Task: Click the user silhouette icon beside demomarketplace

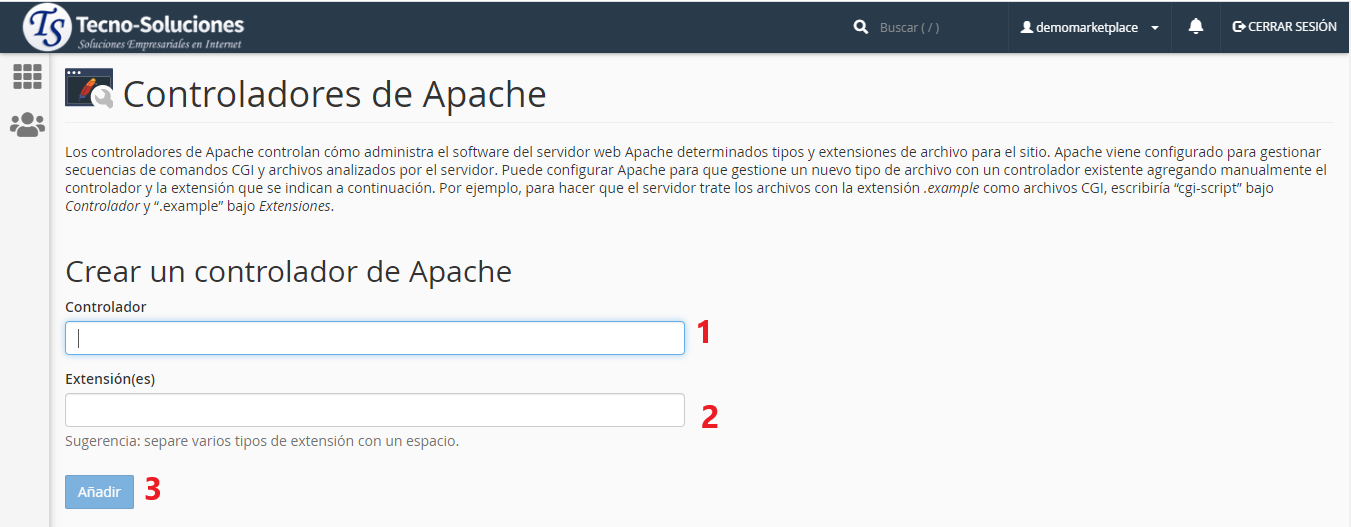Action: click(1026, 27)
